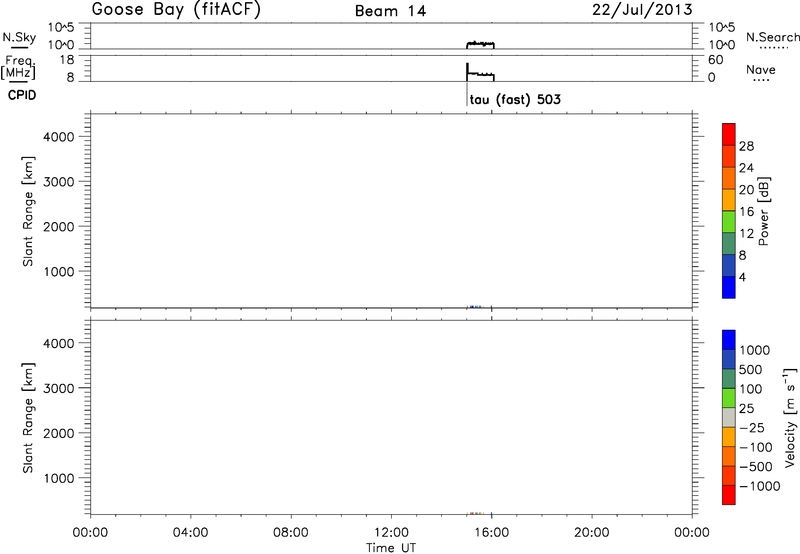This screenshot has height=554, width=800.
Task: Click the Nave legend label
Action: click(761, 69)
